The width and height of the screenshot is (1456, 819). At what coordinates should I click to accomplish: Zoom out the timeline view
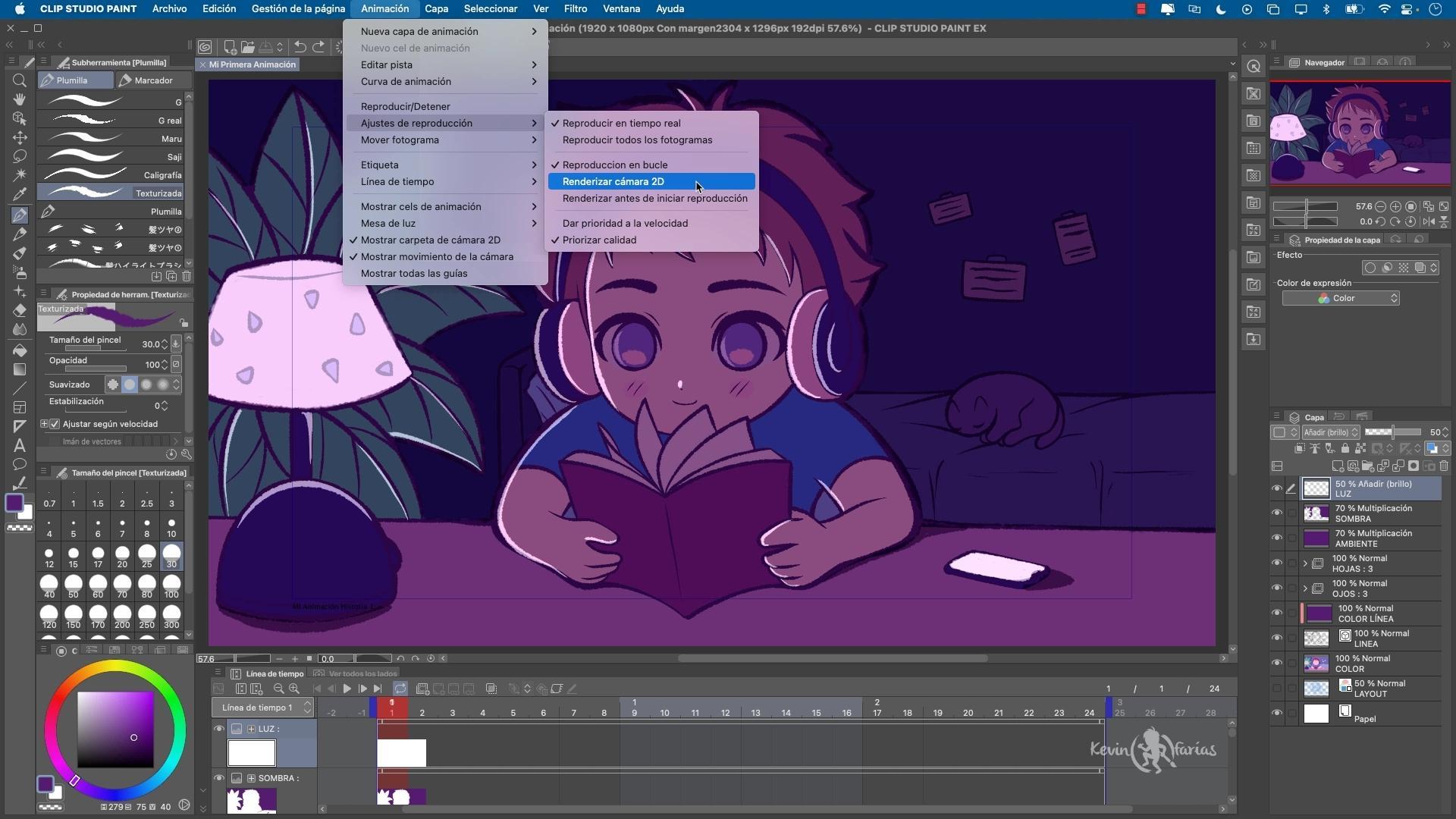click(278, 689)
